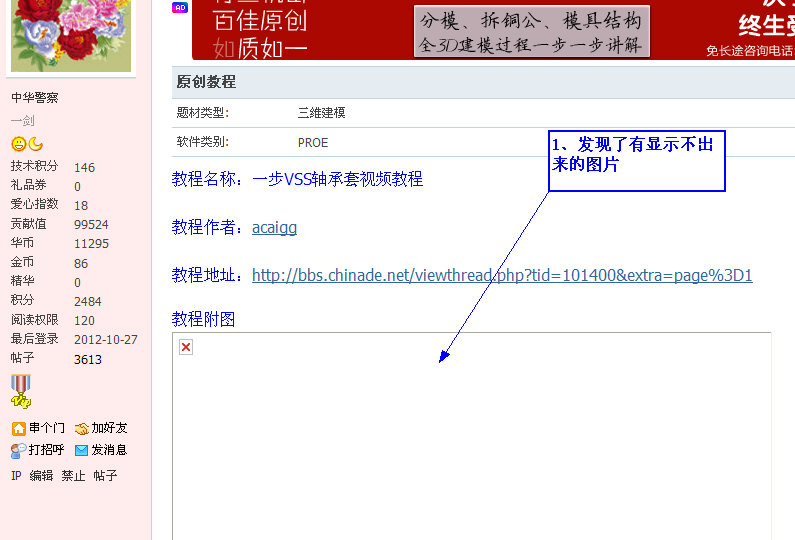
Task: Click the 爱心指数 value 18
Action: coord(81,205)
